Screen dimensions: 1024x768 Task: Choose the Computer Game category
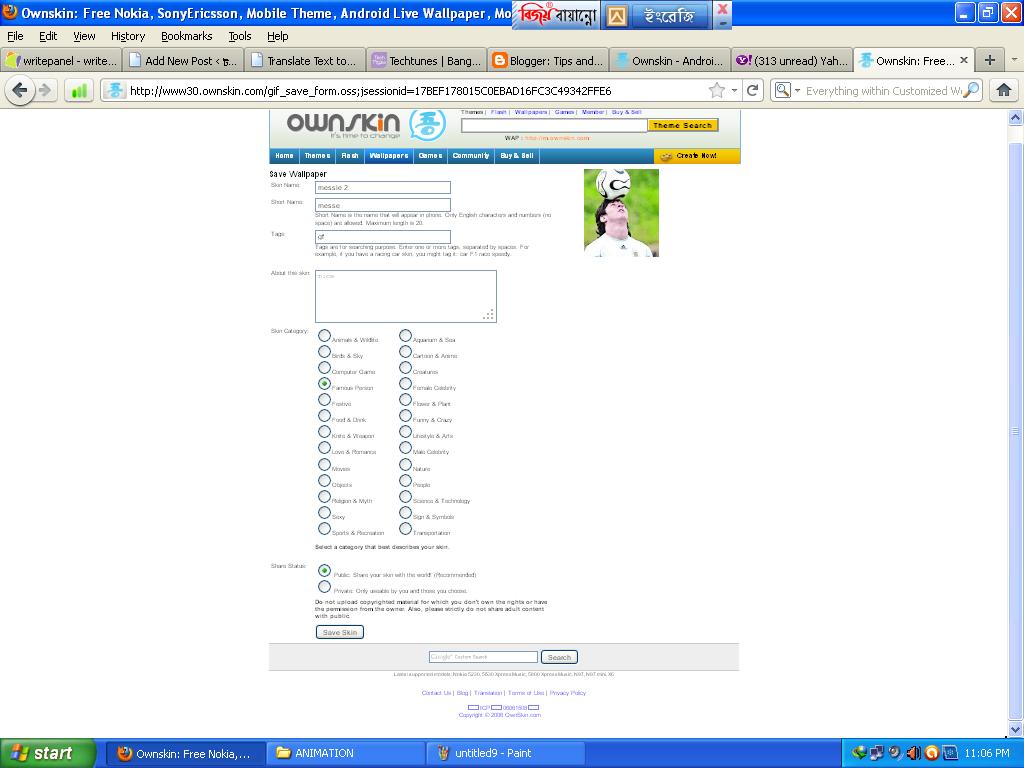[x=324, y=368]
